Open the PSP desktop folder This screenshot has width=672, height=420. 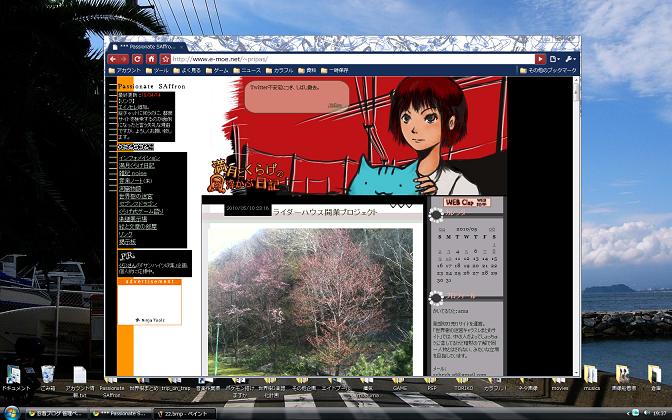tap(431, 385)
